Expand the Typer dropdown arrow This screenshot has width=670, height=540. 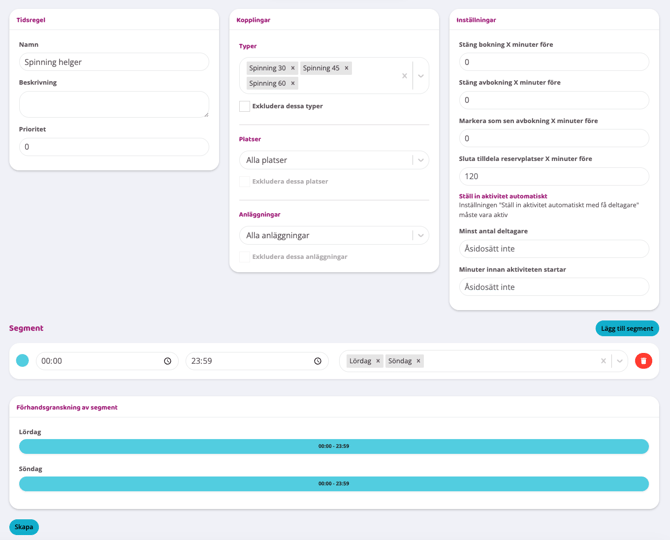[421, 76]
